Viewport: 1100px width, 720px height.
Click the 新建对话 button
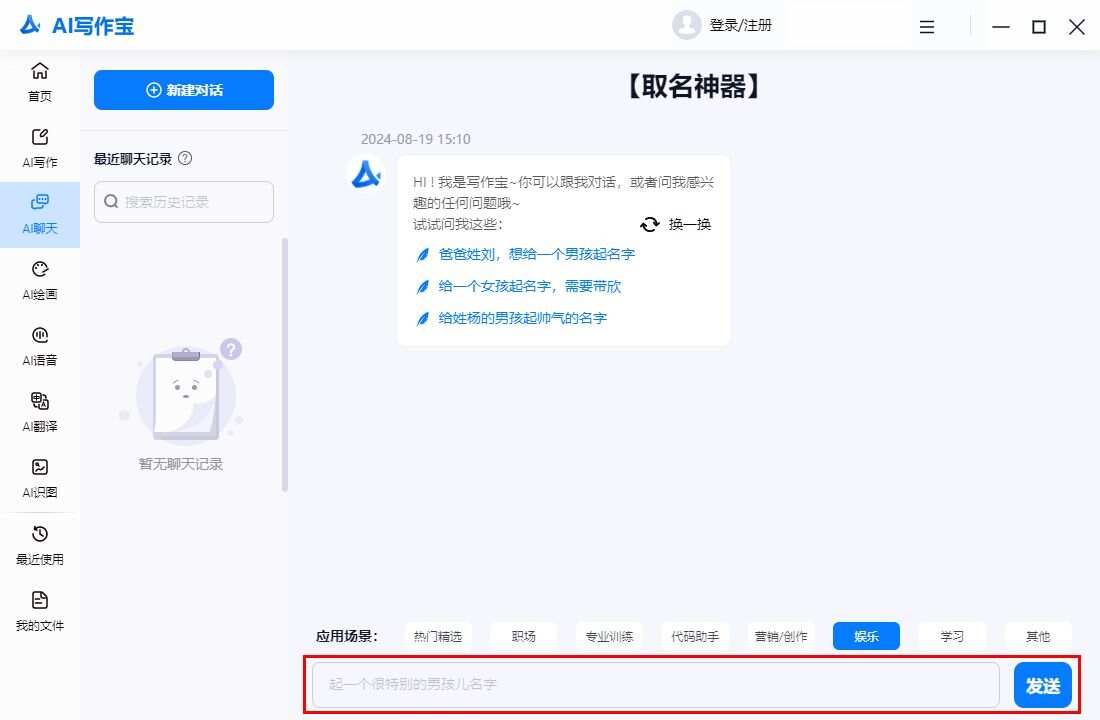pyautogui.click(x=183, y=90)
